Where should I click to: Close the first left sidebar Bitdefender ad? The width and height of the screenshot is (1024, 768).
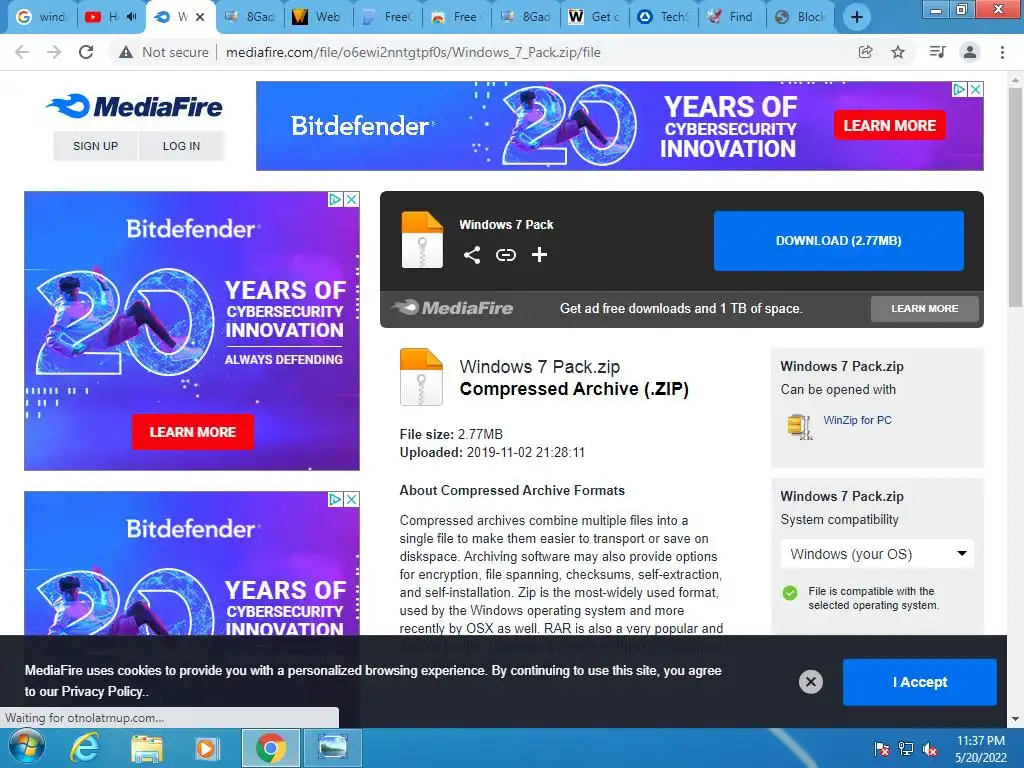coord(351,199)
